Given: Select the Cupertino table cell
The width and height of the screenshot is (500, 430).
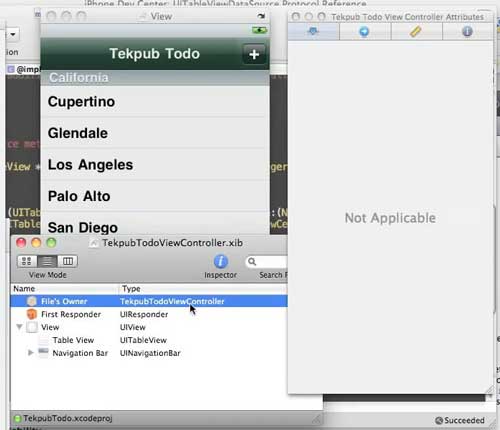Looking at the screenshot, I should (x=155, y=102).
